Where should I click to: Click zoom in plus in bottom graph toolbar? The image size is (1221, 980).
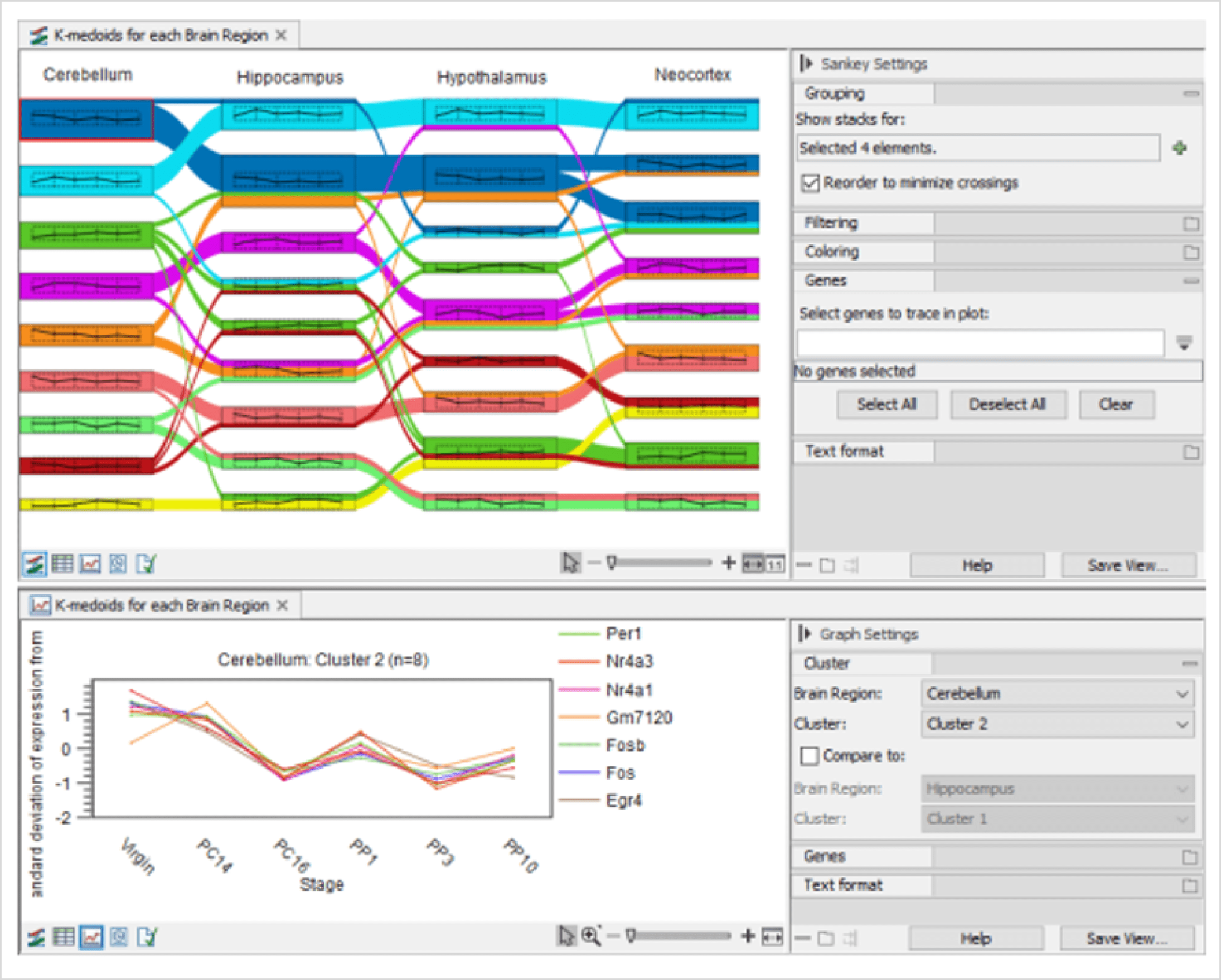(x=748, y=936)
